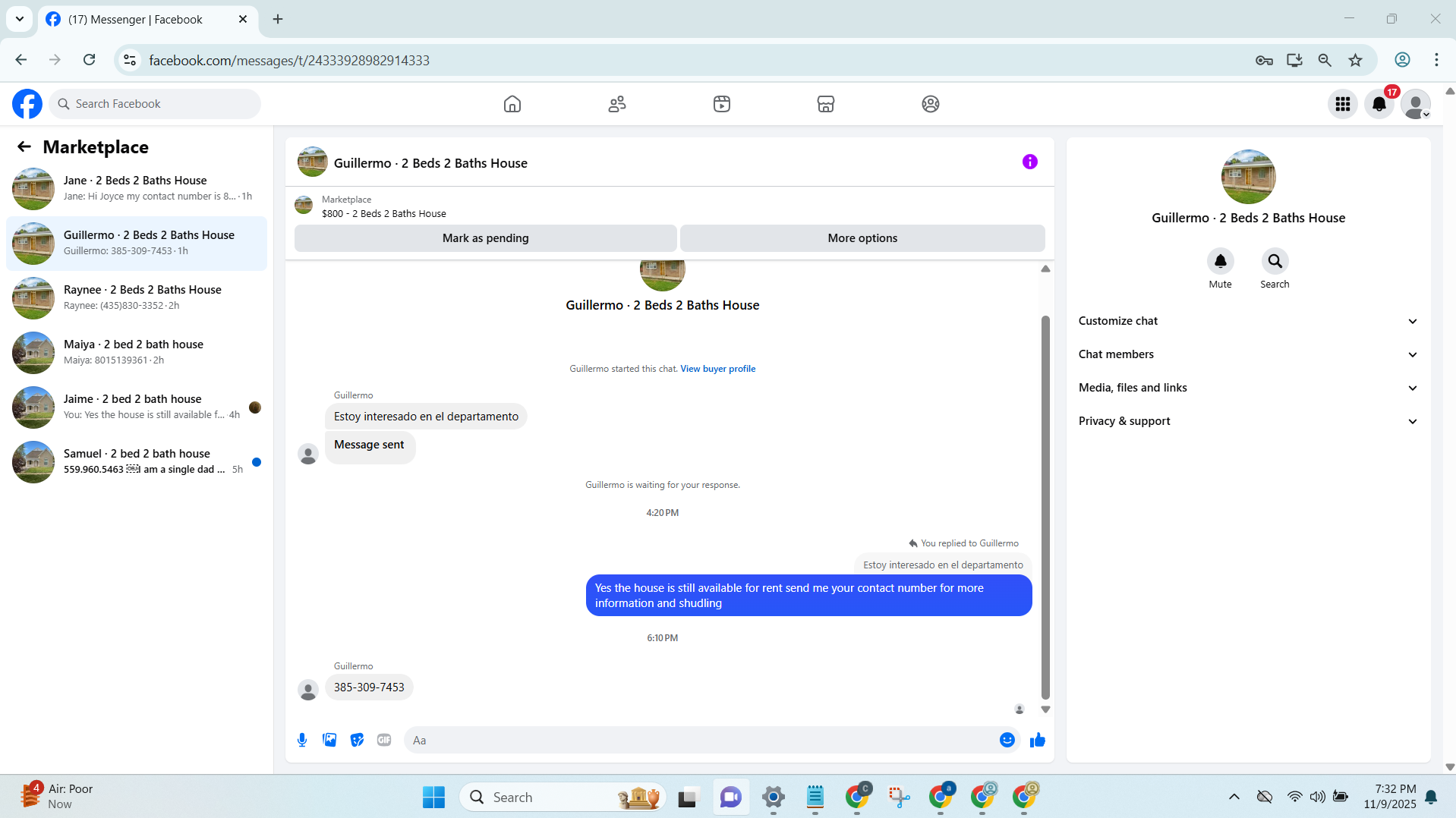Open the emoji picker in the message box

point(1007,740)
